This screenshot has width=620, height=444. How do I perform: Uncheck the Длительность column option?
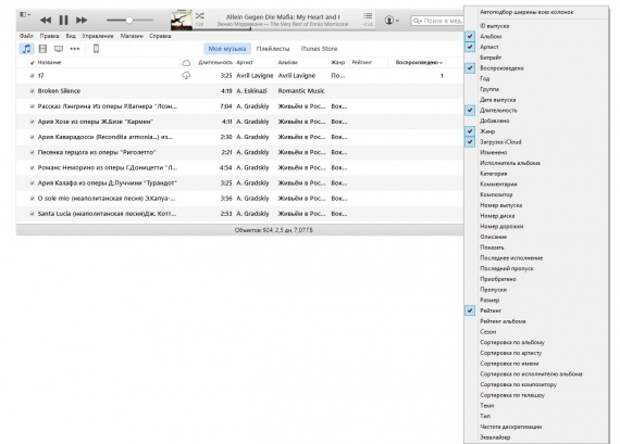[x=470, y=110]
